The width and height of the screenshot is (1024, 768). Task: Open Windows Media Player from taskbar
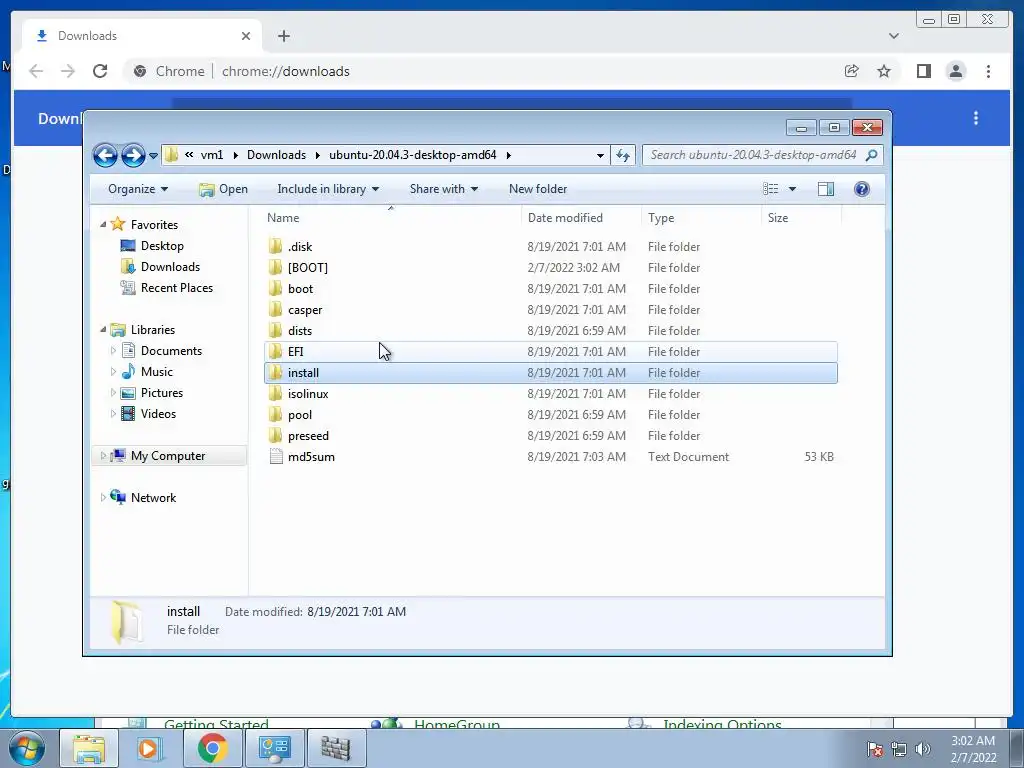pos(148,748)
